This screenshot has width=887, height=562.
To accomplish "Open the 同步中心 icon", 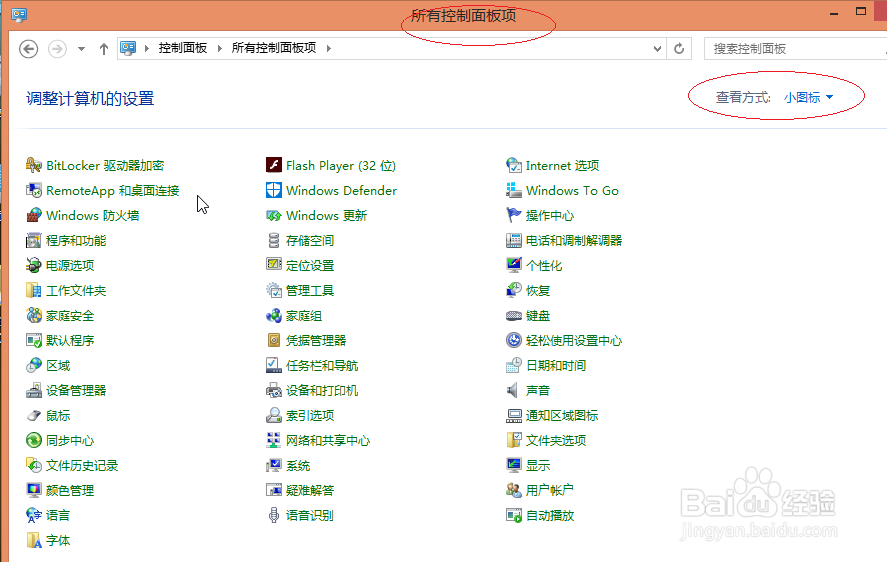I will click(x=34, y=440).
